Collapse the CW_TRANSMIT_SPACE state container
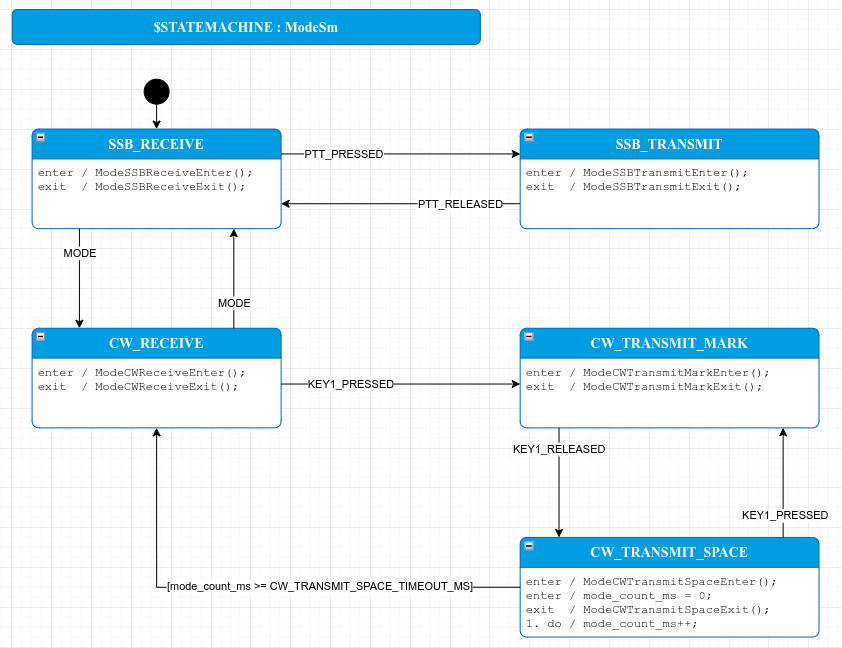The width and height of the screenshot is (842, 648). point(529,546)
